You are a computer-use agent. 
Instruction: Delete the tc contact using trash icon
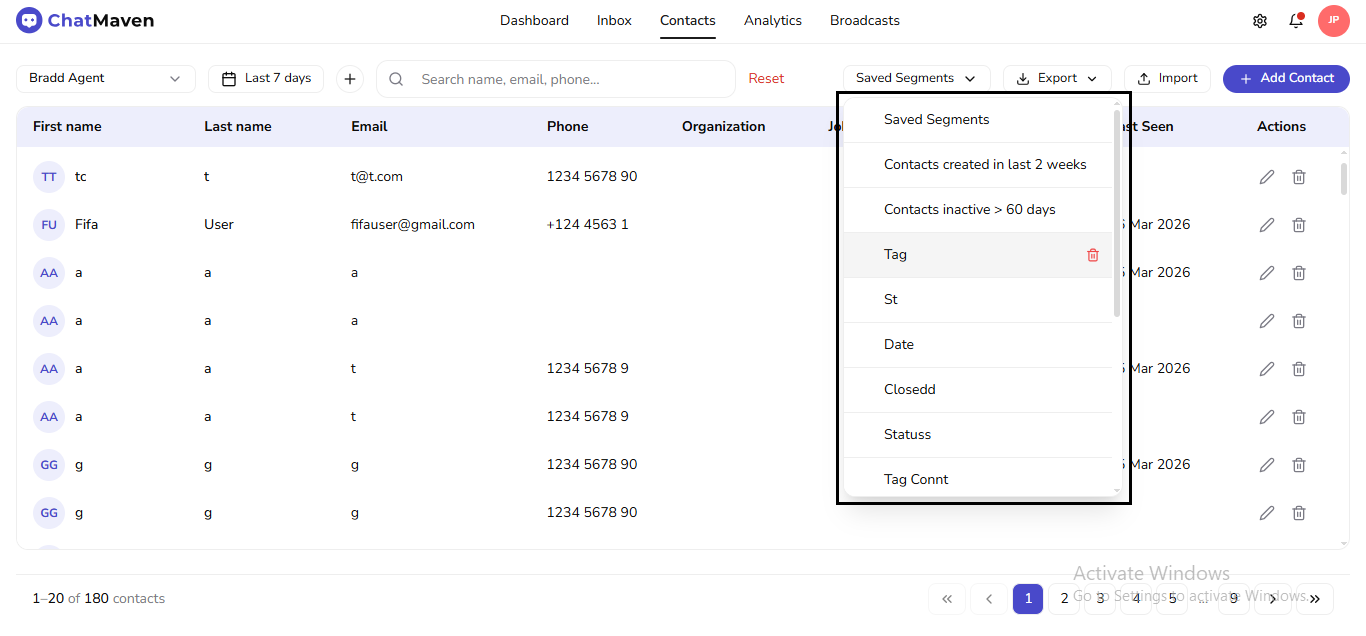pyautogui.click(x=1299, y=176)
